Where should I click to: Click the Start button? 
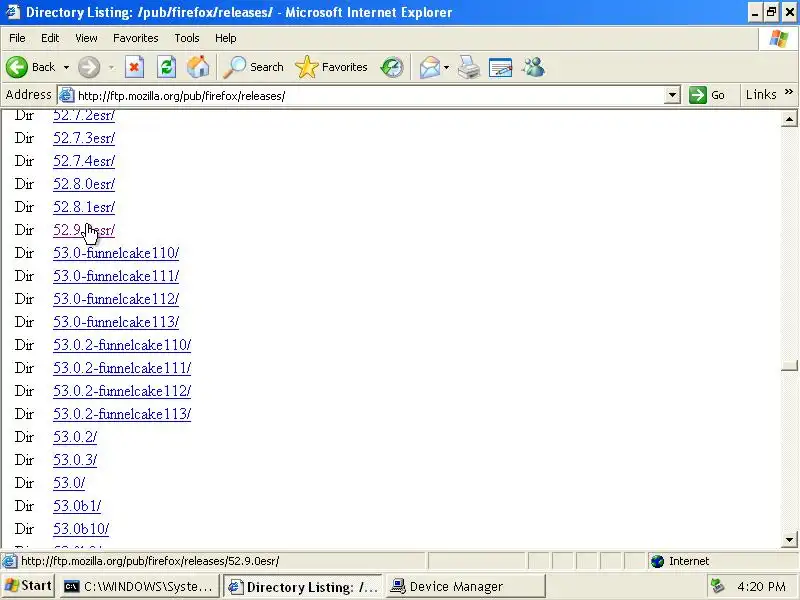pos(28,586)
